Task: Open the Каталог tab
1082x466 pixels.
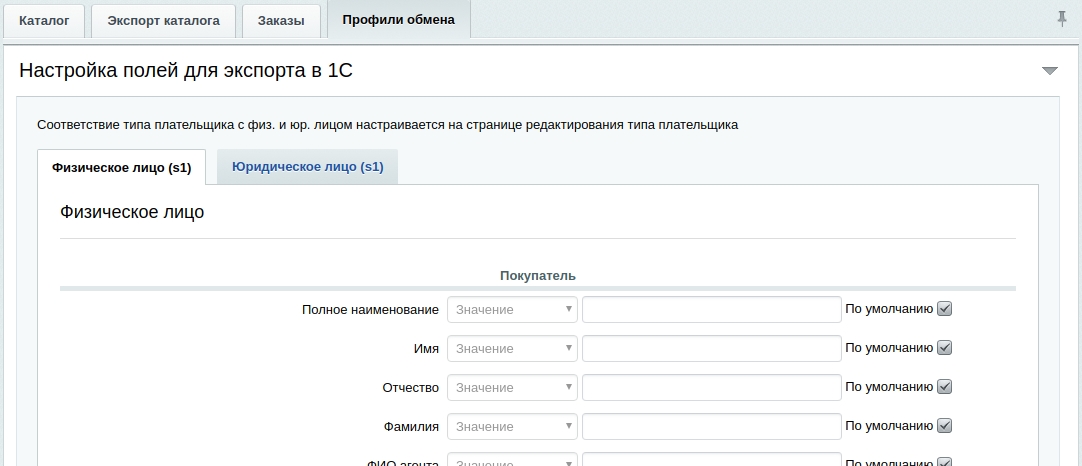Action: click(44, 20)
